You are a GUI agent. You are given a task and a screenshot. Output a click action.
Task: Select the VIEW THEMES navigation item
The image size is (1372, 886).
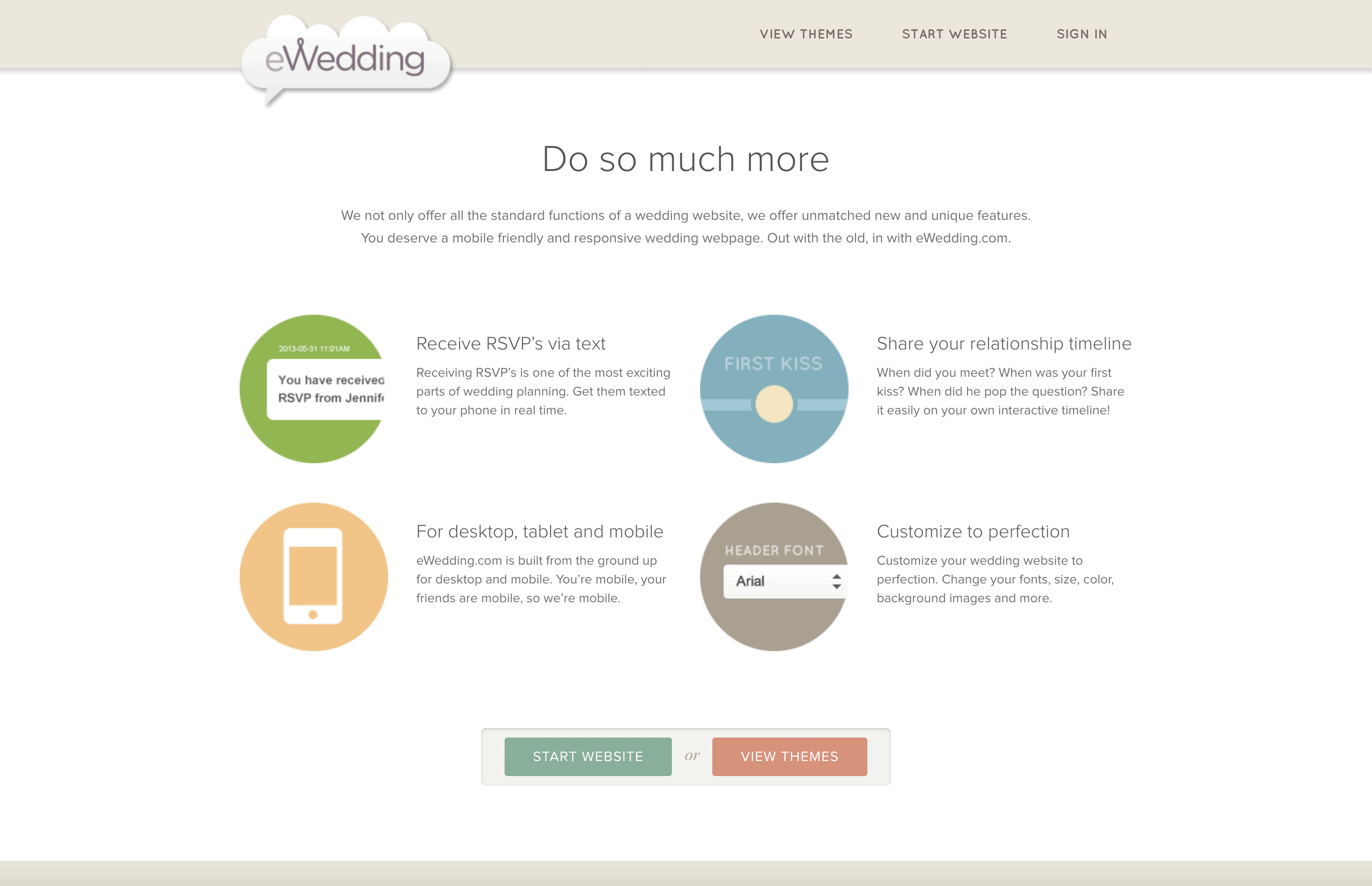(805, 34)
